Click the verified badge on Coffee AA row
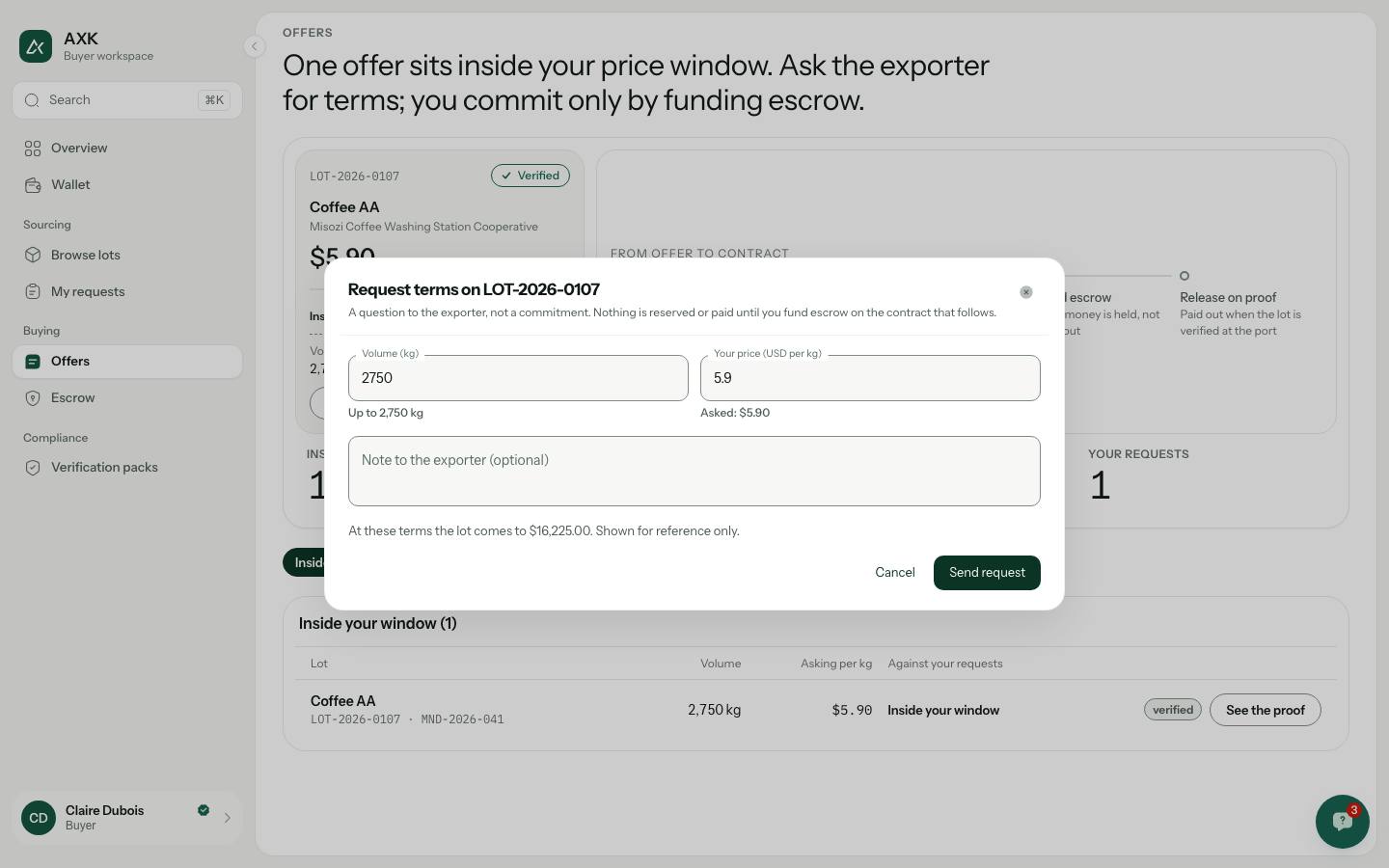Image resolution: width=1389 pixels, height=868 pixels. 1173,710
